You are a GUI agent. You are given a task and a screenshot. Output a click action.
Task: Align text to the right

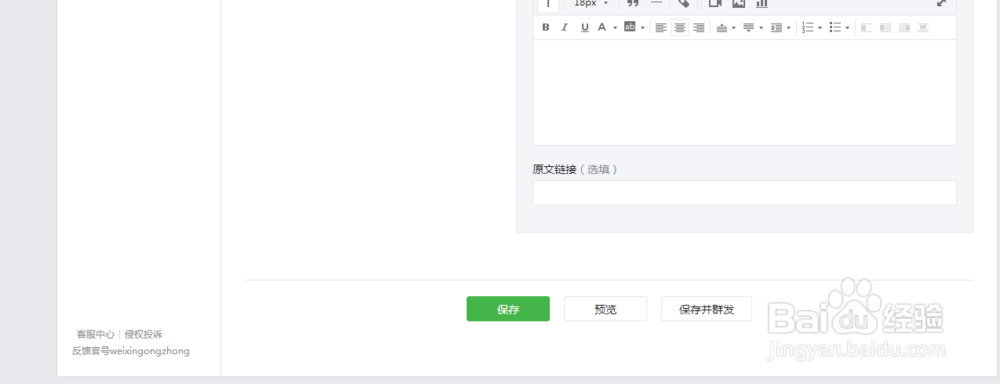tap(699, 27)
